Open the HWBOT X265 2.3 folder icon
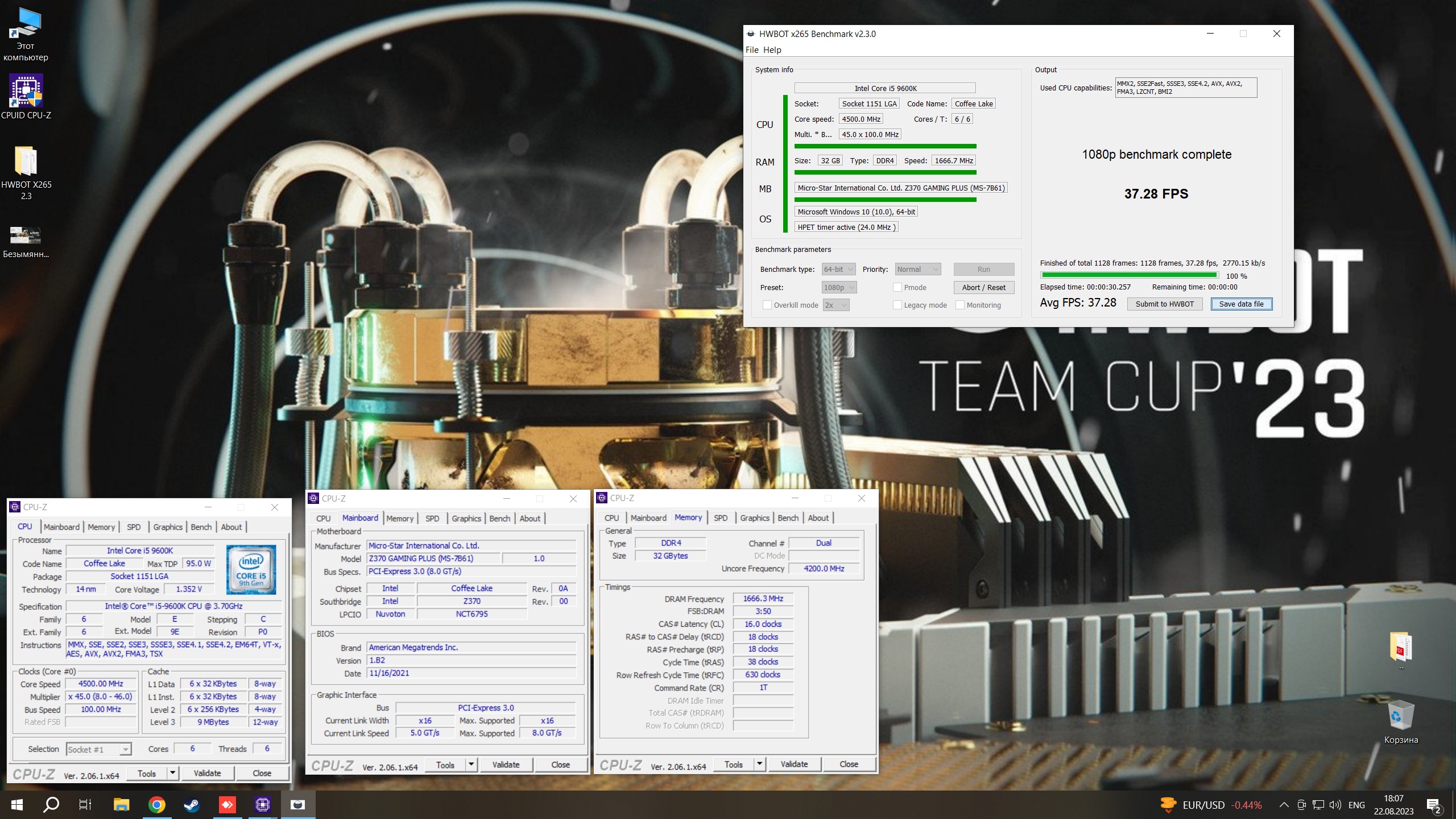1456x819 pixels. coord(26,173)
